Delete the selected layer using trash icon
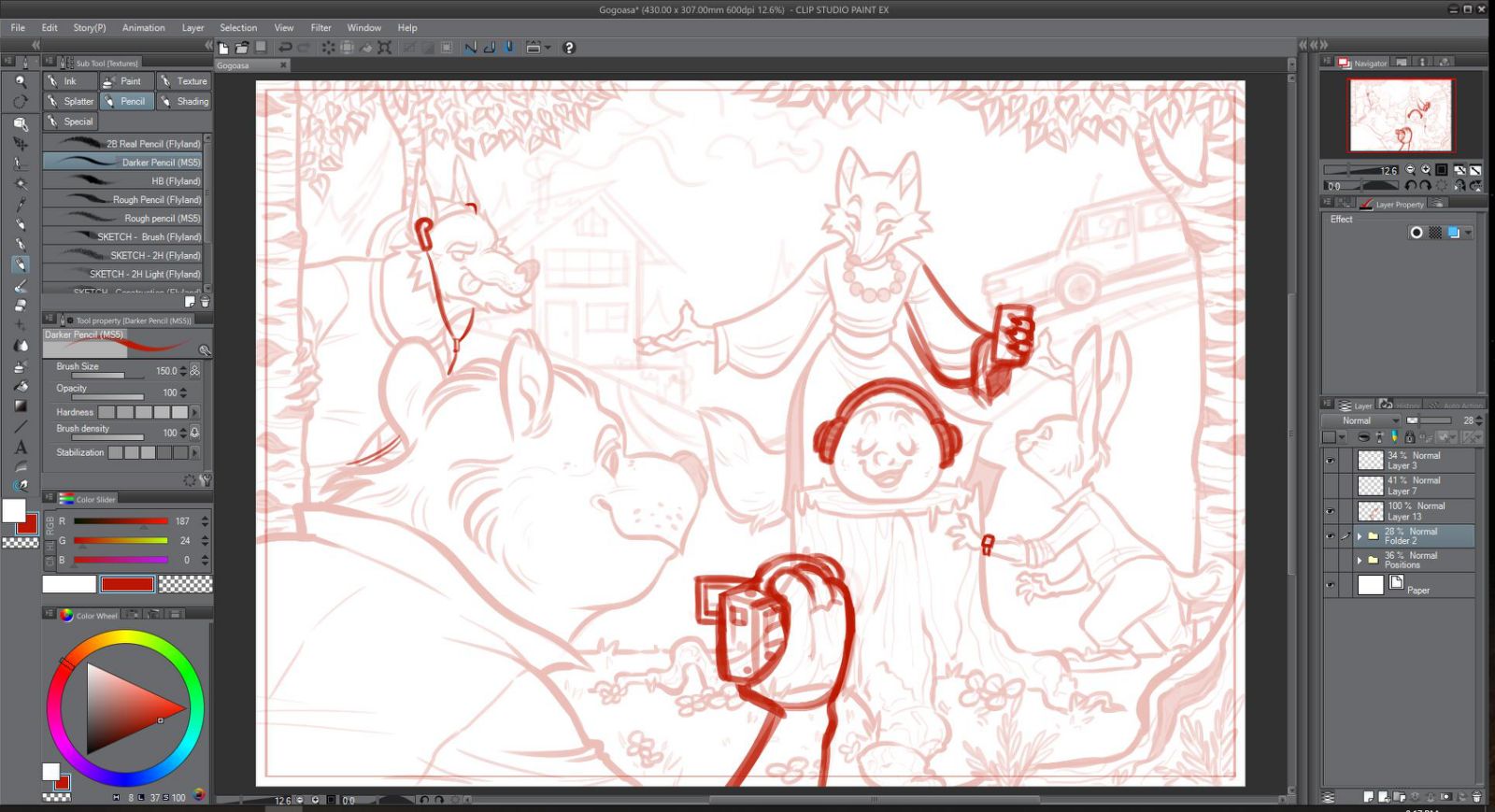 pyautogui.click(x=1476, y=797)
